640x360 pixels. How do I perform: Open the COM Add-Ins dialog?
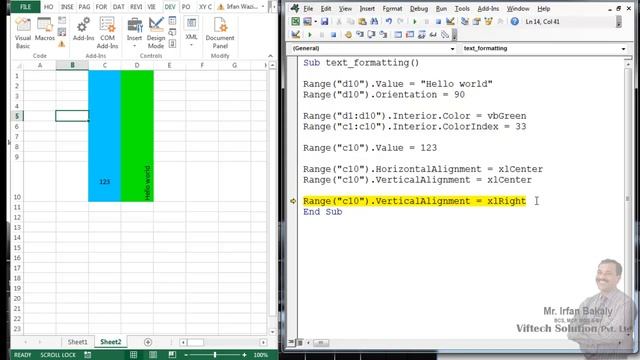pos(107,33)
